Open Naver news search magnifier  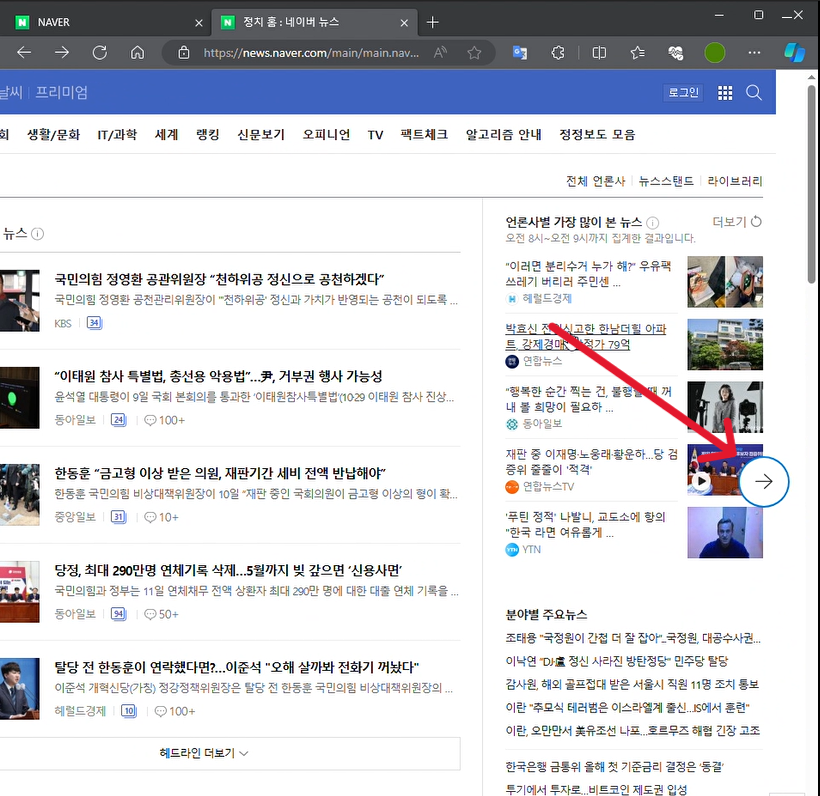coord(754,93)
